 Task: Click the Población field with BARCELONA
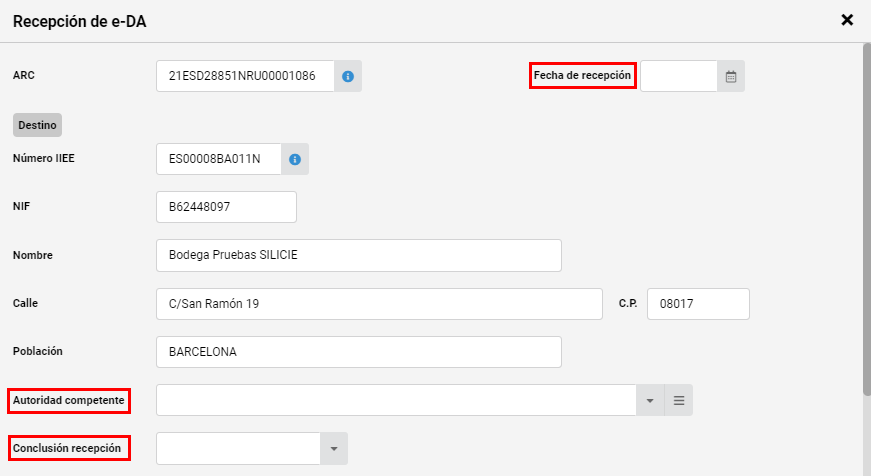point(359,352)
